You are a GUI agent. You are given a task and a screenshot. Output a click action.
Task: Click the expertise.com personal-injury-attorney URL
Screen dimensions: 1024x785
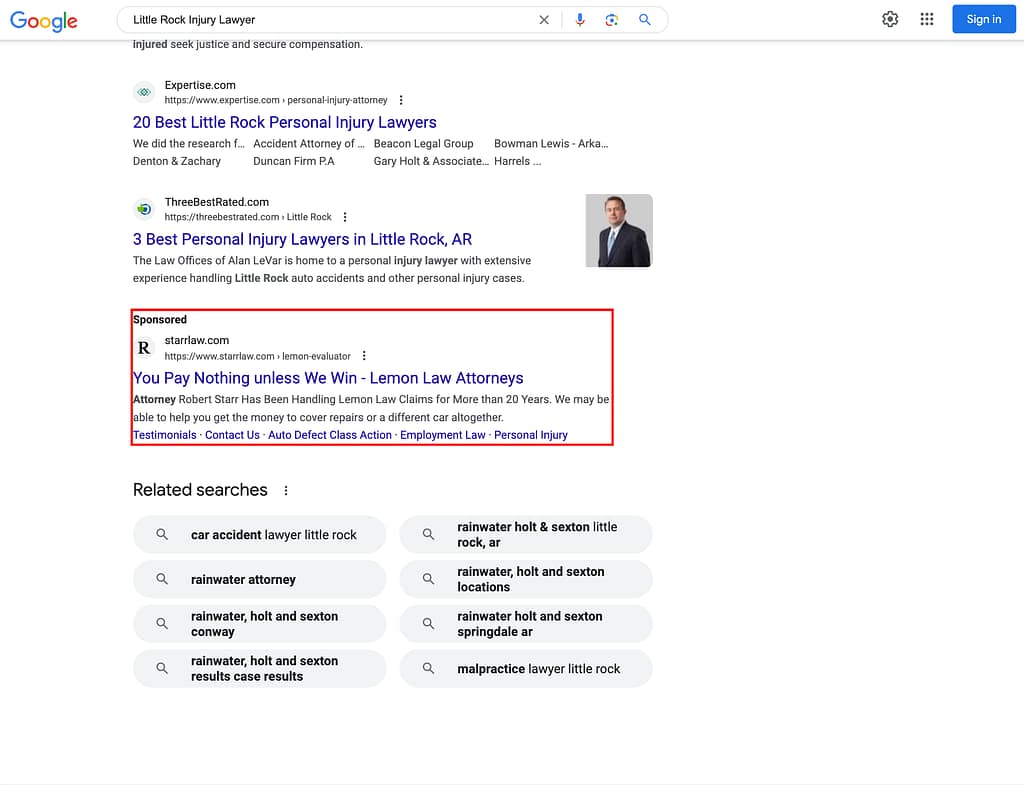[x=276, y=100]
